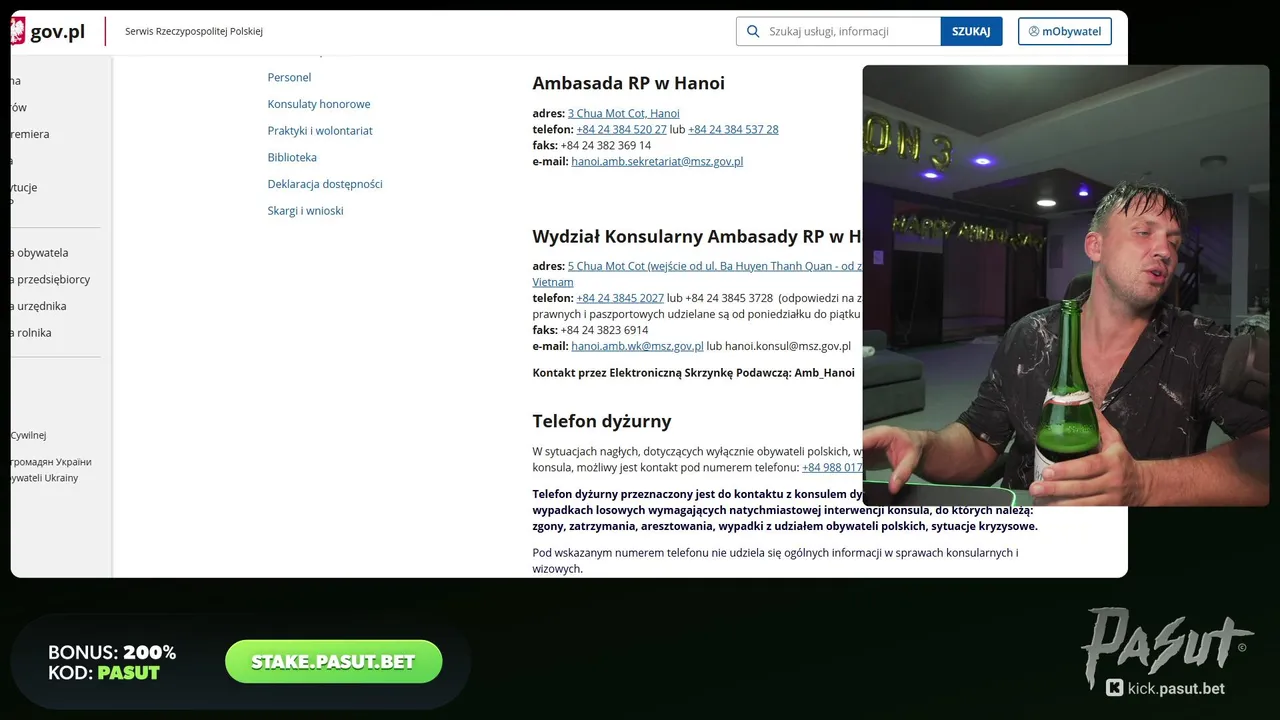1280x720 pixels.
Task: Click phone link +84 24 384 520 27
Action: (x=621, y=129)
